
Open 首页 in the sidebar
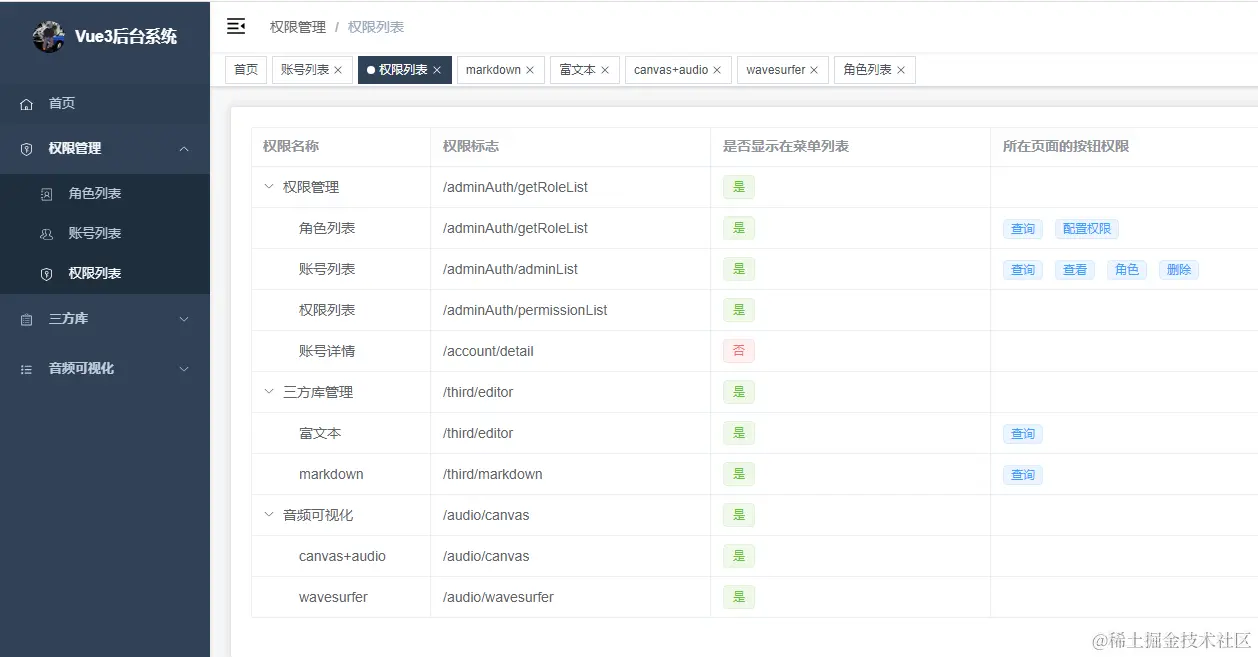[105, 103]
